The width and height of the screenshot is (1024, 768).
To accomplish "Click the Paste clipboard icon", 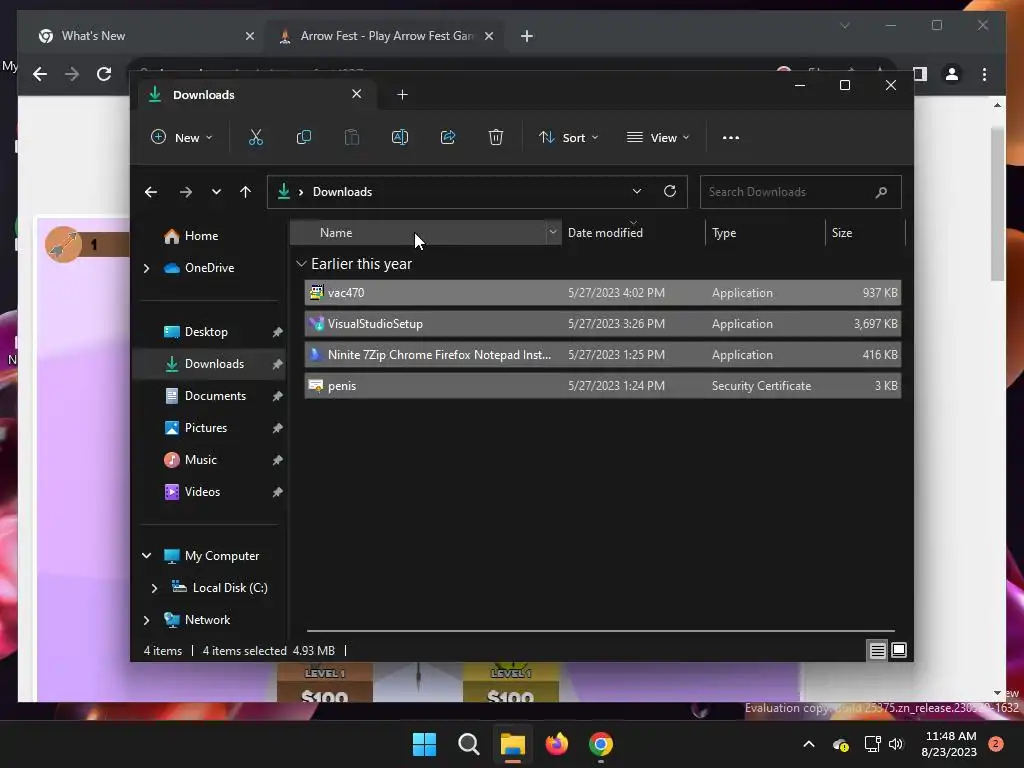I will point(352,137).
